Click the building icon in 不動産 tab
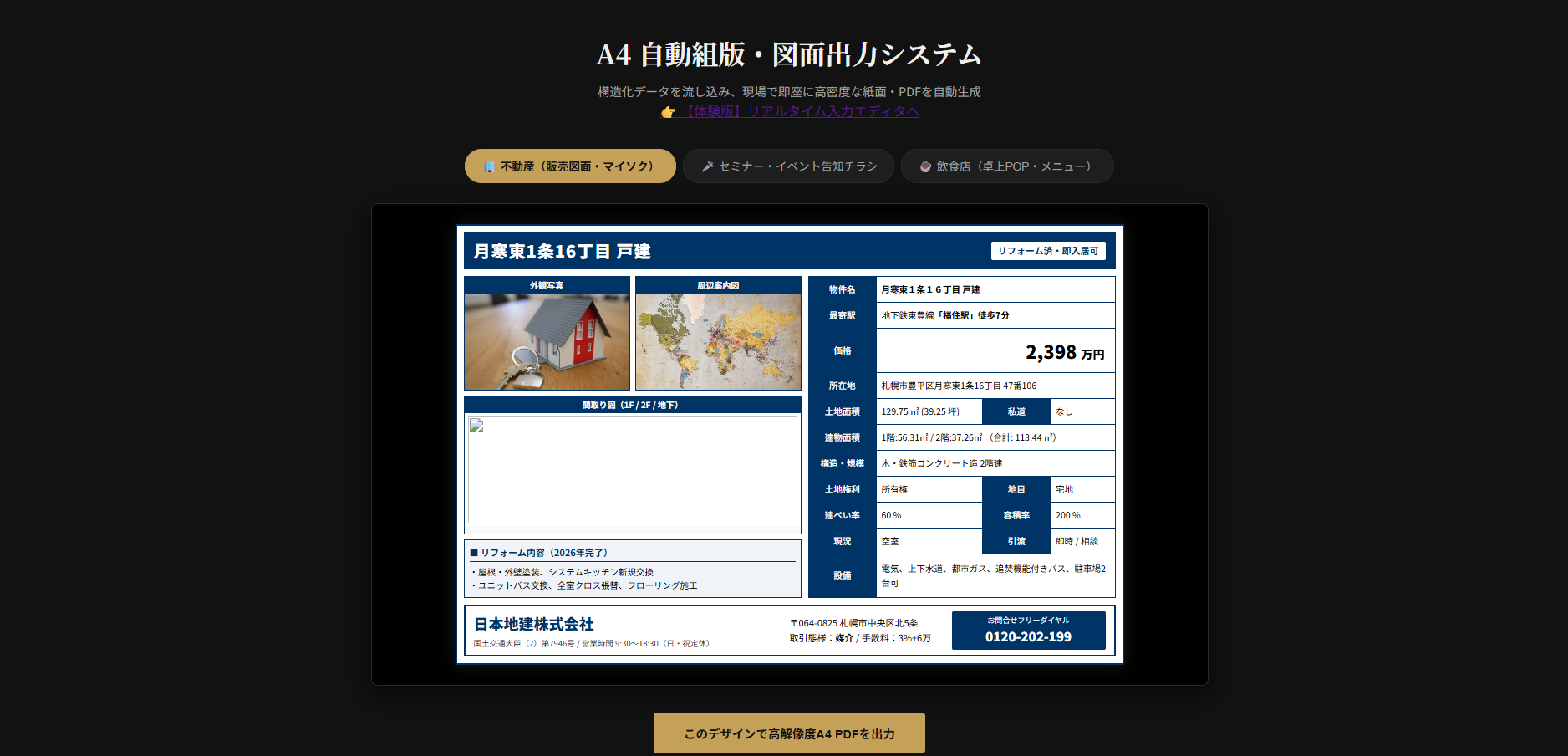 coord(489,166)
